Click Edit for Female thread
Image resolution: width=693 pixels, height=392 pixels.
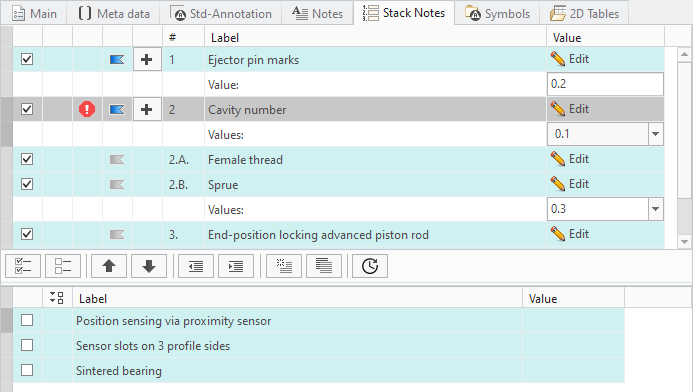tap(570, 159)
